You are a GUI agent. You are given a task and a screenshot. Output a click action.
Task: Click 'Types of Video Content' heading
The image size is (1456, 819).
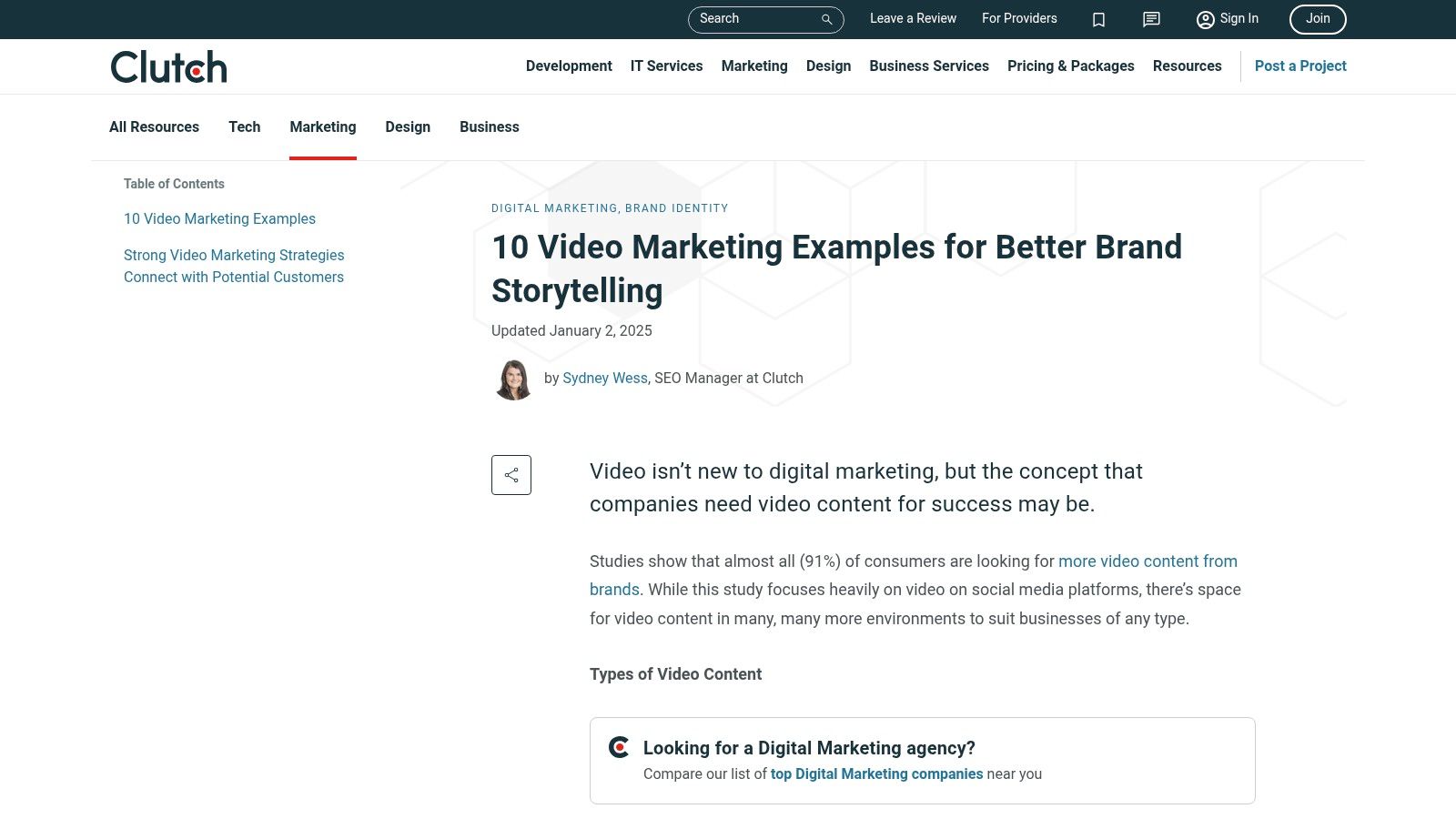(675, 674)
